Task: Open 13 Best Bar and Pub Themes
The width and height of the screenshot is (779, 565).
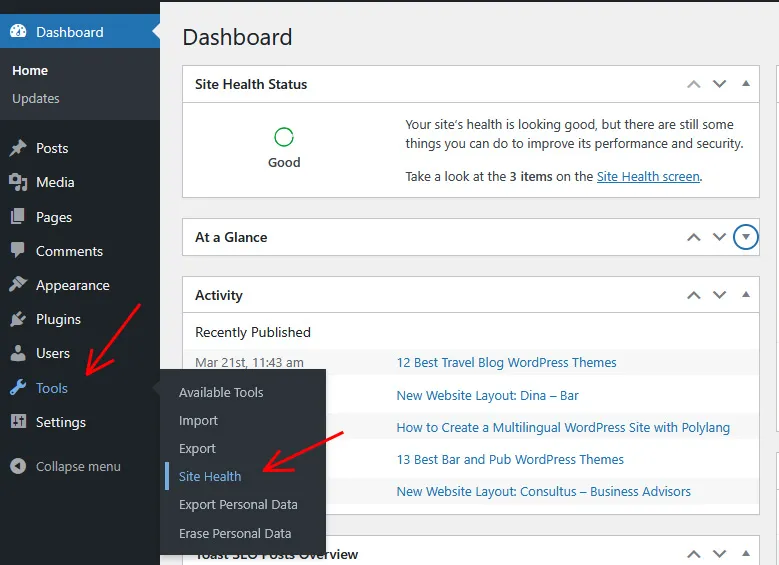Action: [x=510, y=459]
